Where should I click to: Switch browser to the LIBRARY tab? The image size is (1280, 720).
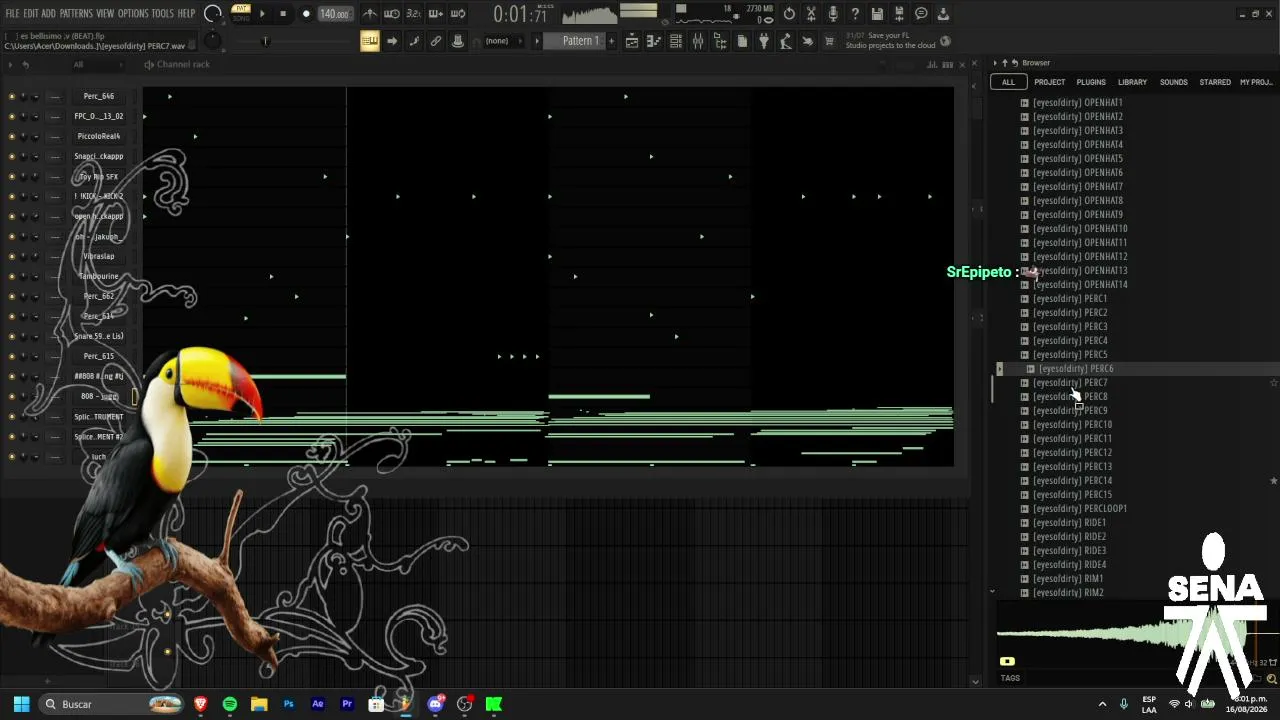1132,82
